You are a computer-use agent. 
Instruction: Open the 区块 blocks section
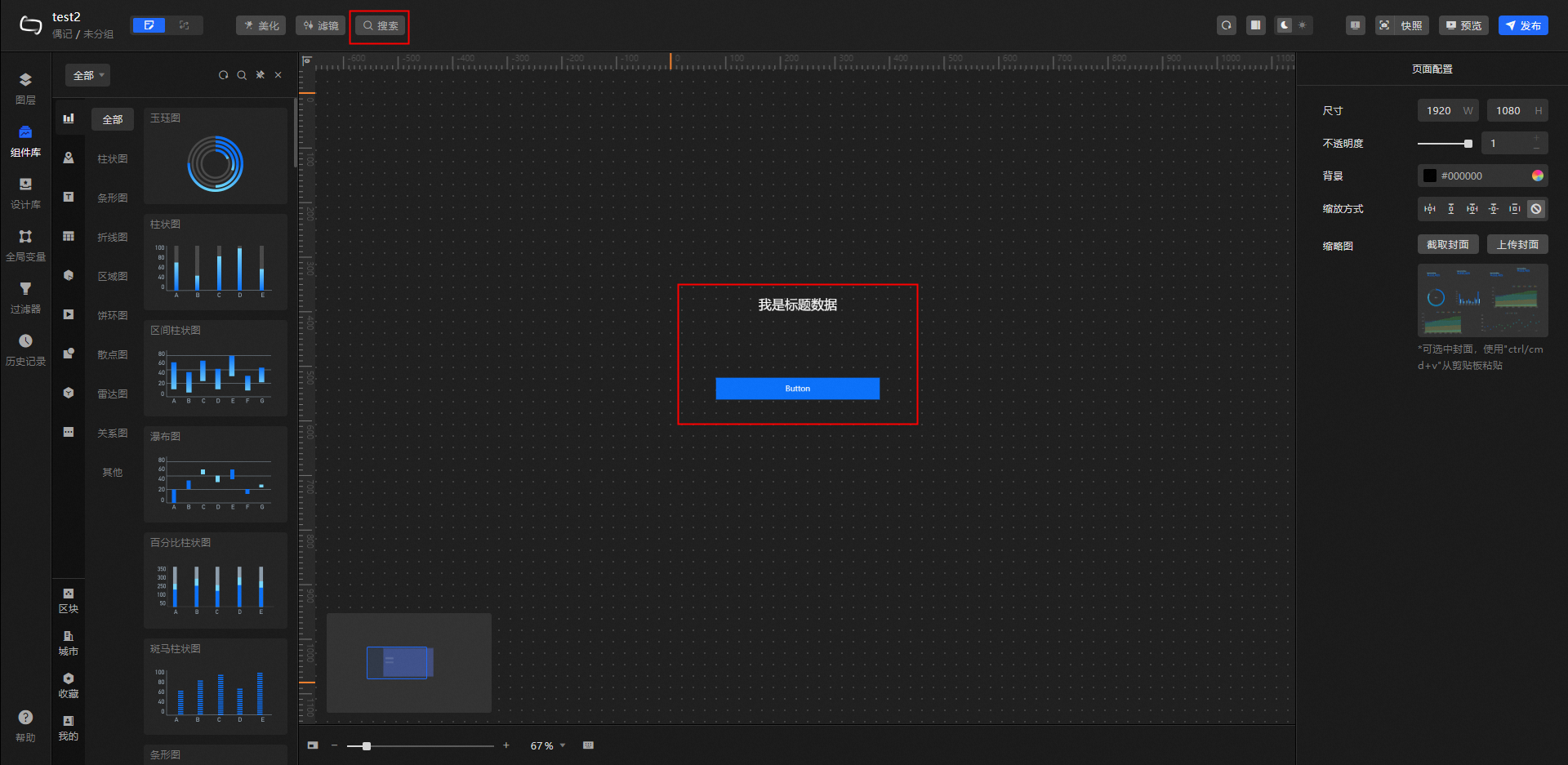[x=69, y=600]
